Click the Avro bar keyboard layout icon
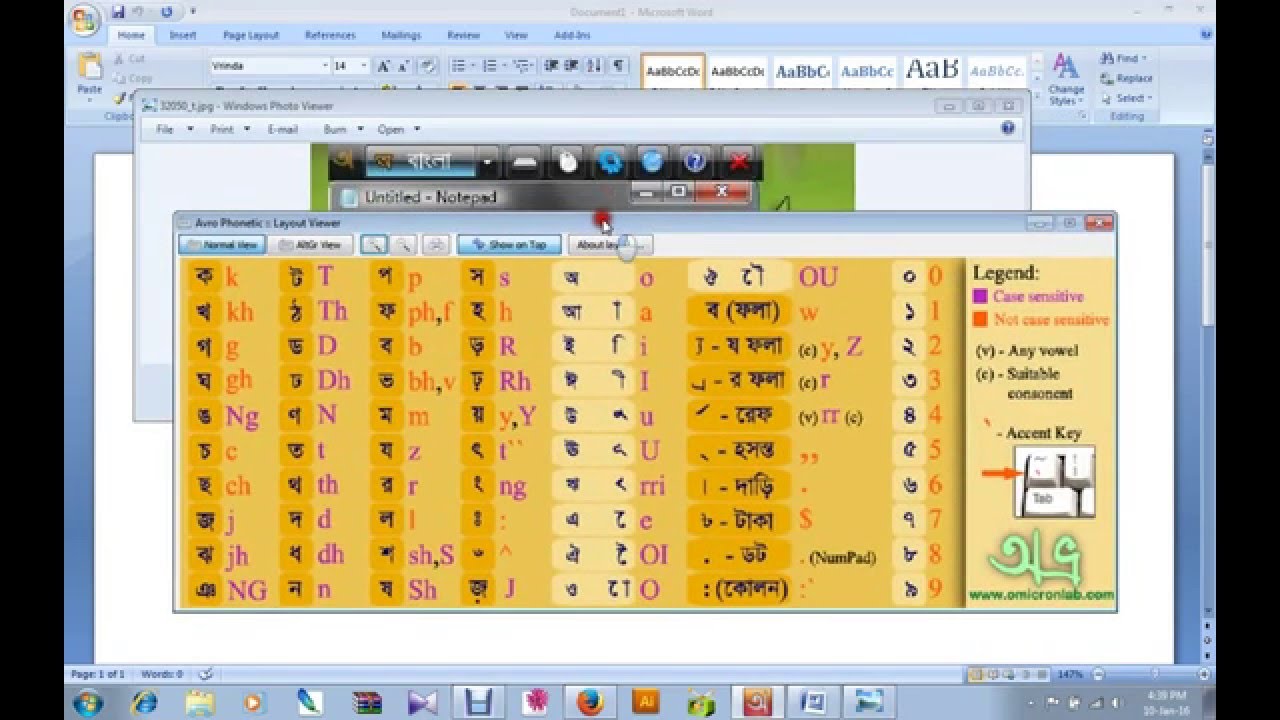Viewport: 1280px width, 720px height. (x=524, y=161)
